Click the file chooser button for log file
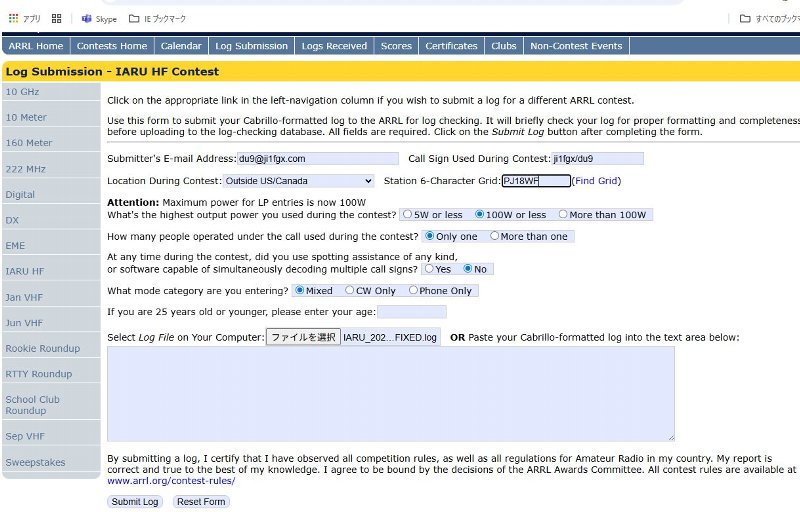 coord(303,337)
